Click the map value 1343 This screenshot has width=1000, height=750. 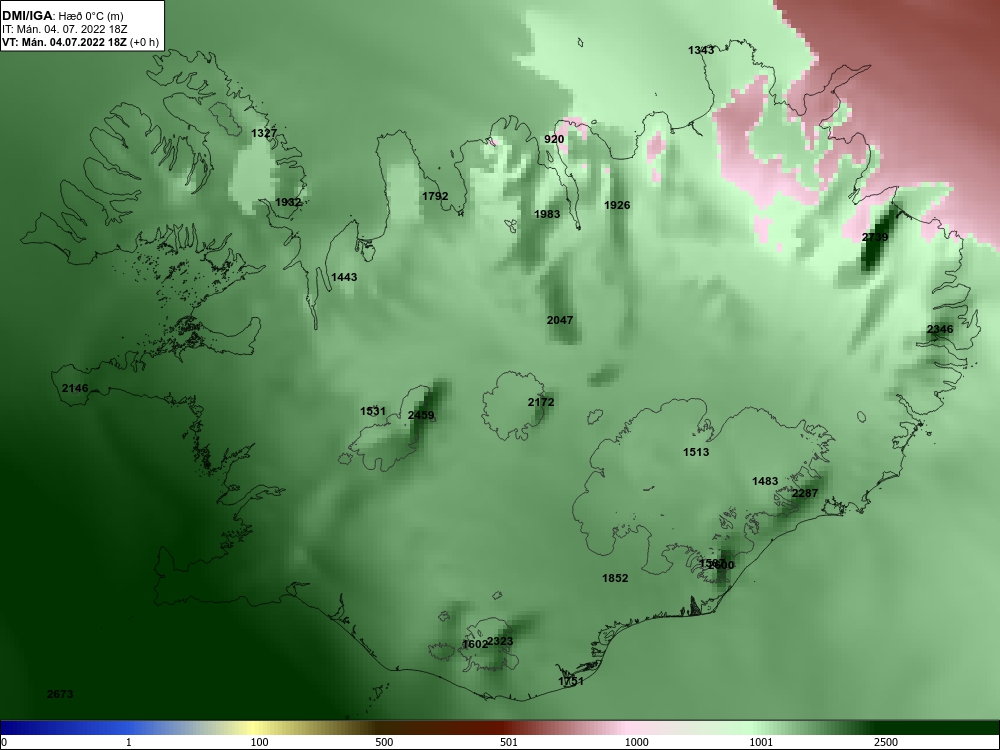point(701,50)
